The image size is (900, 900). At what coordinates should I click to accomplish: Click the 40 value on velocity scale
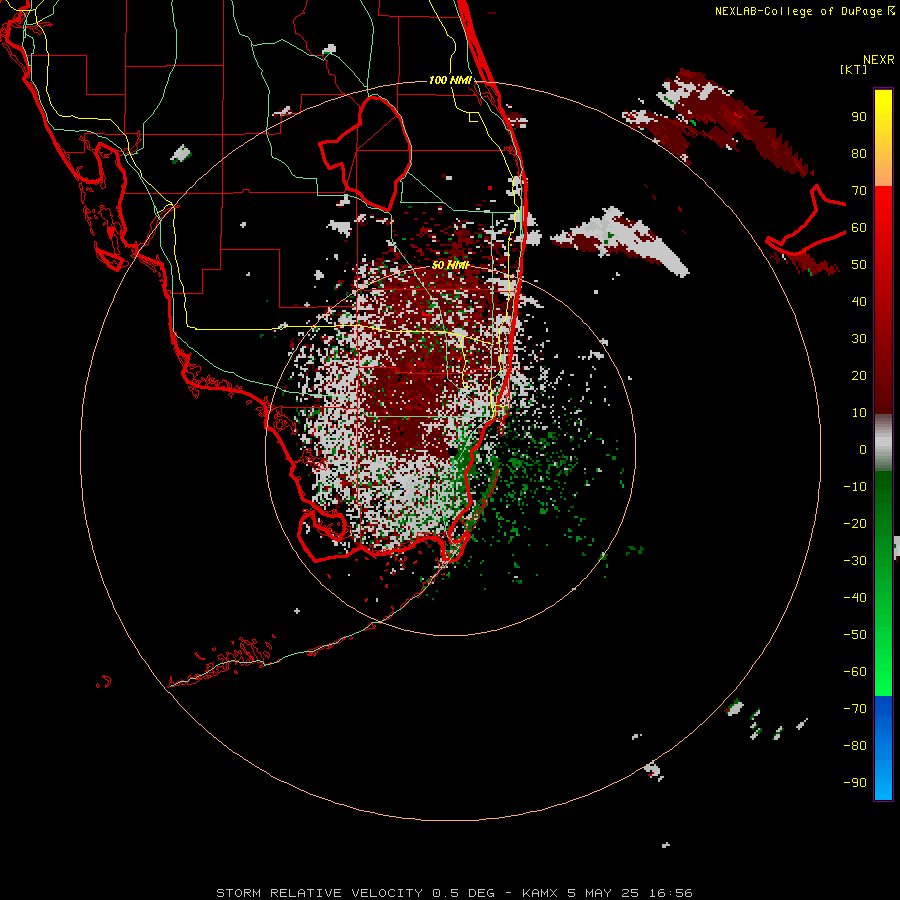pyautogui.click(x=859, y=302)
